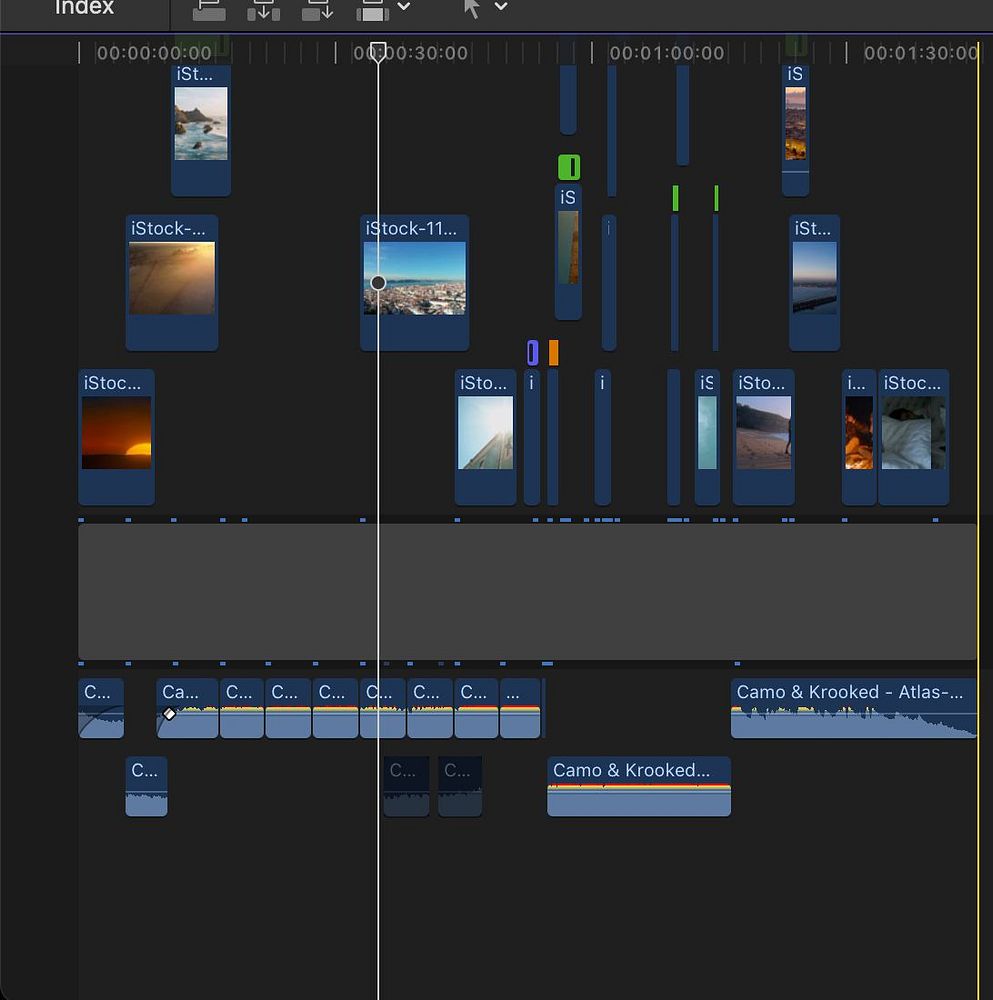The height and width of the screenshot is (1000, 993).
Task: Select the rocky coast iSt... clip
Action: pos(201,130)
